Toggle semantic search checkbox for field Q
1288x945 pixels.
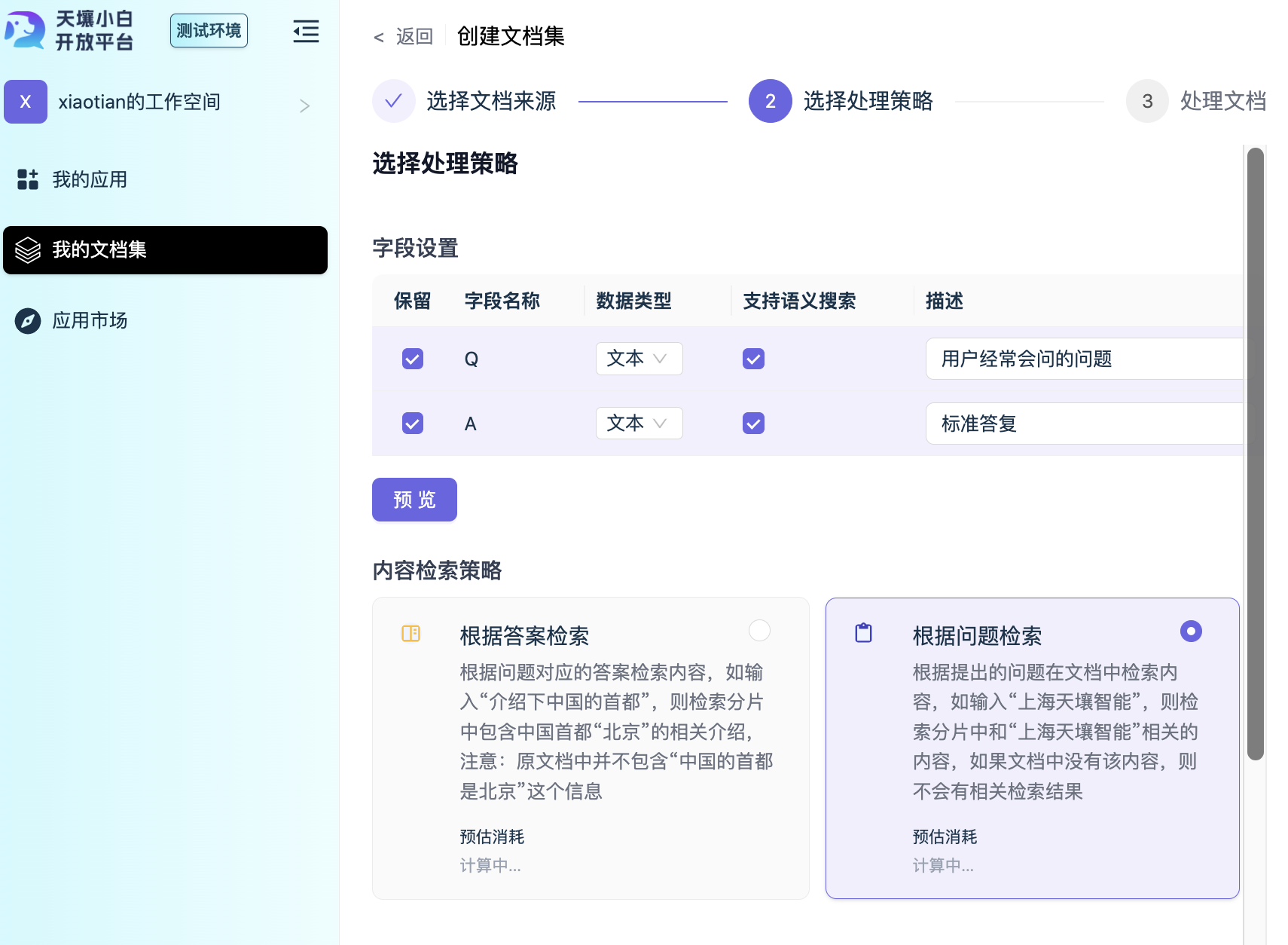pyautogui.click(x=754, y=359)
